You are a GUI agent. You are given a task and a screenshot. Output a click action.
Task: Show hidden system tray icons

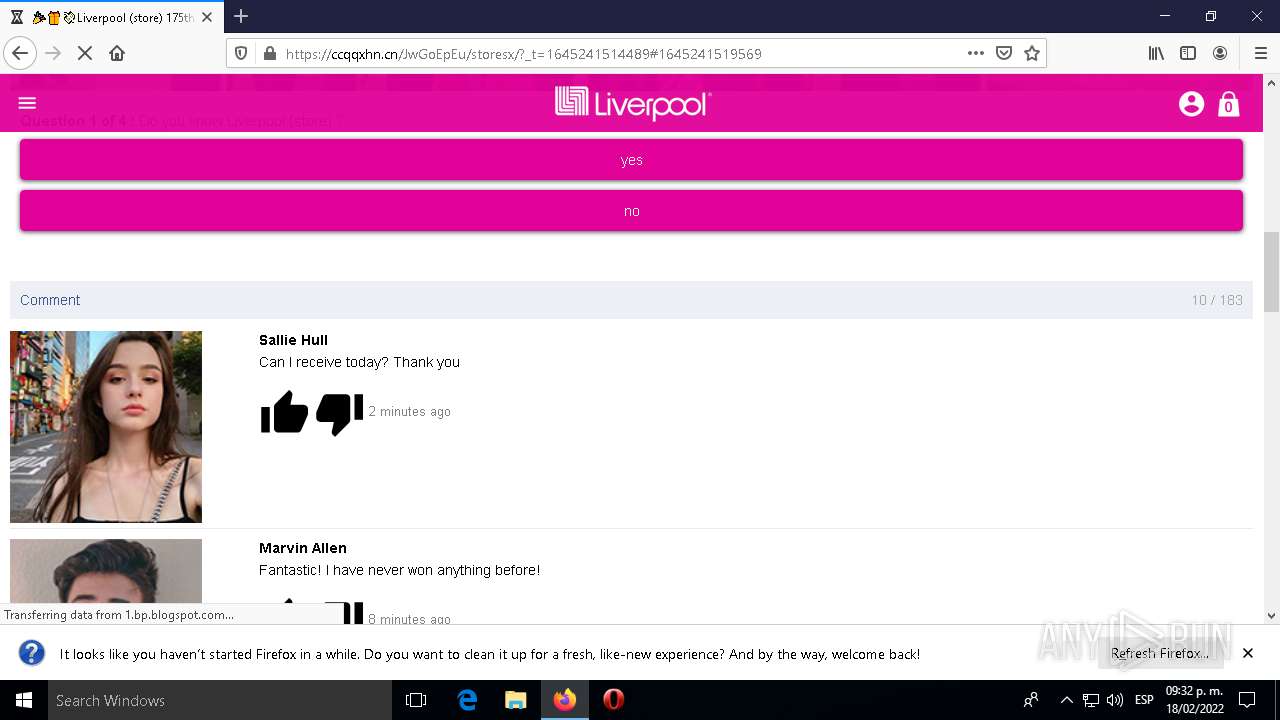pyautogui.click(x=1066, y=700)
